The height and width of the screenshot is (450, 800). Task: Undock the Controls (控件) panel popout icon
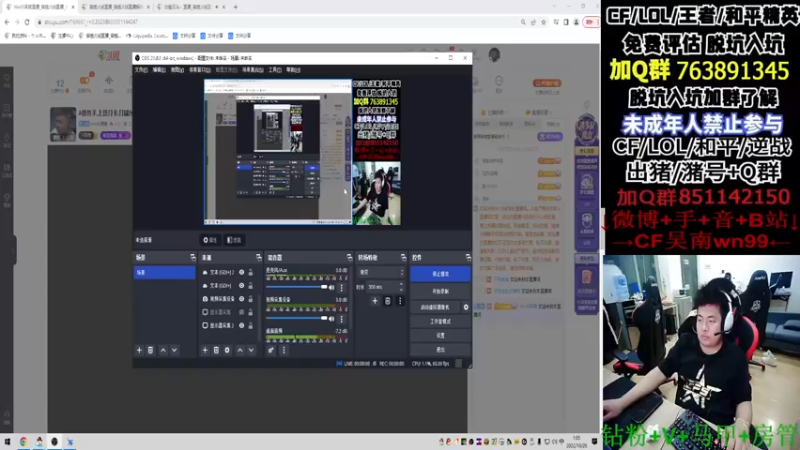(x=468, y=258)
